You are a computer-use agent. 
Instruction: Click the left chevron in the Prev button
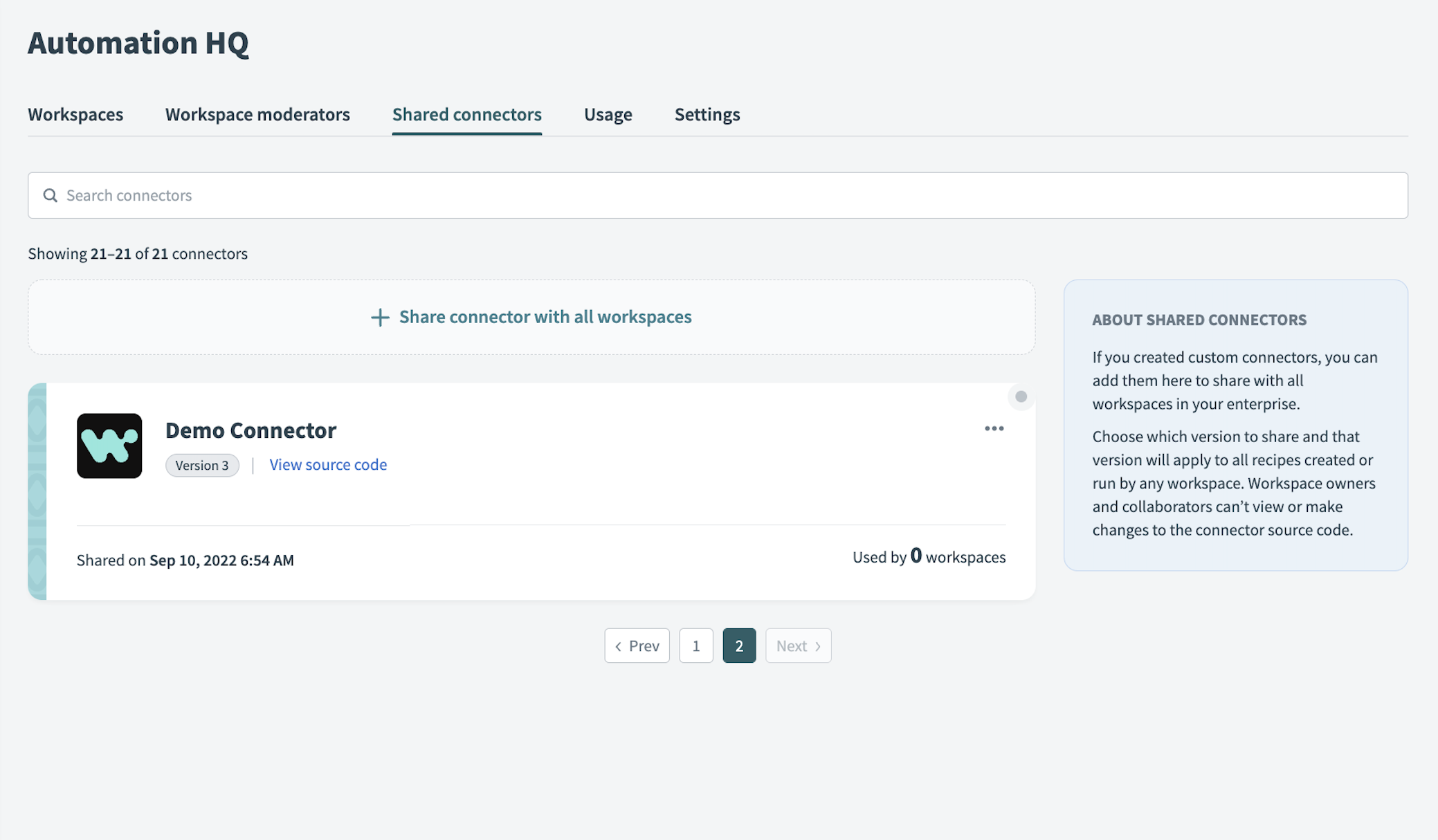(x=619, y=646)
